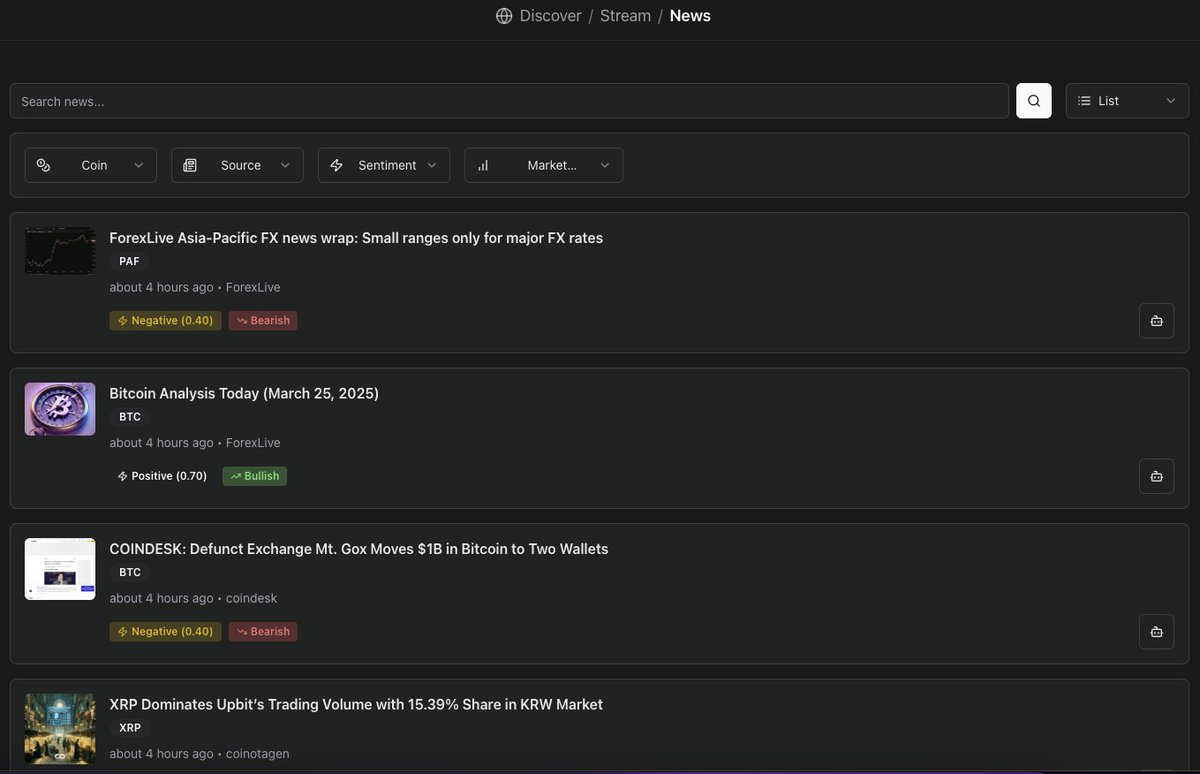
Task: Open the Coin filter dropdown
Action: (91, 165)
